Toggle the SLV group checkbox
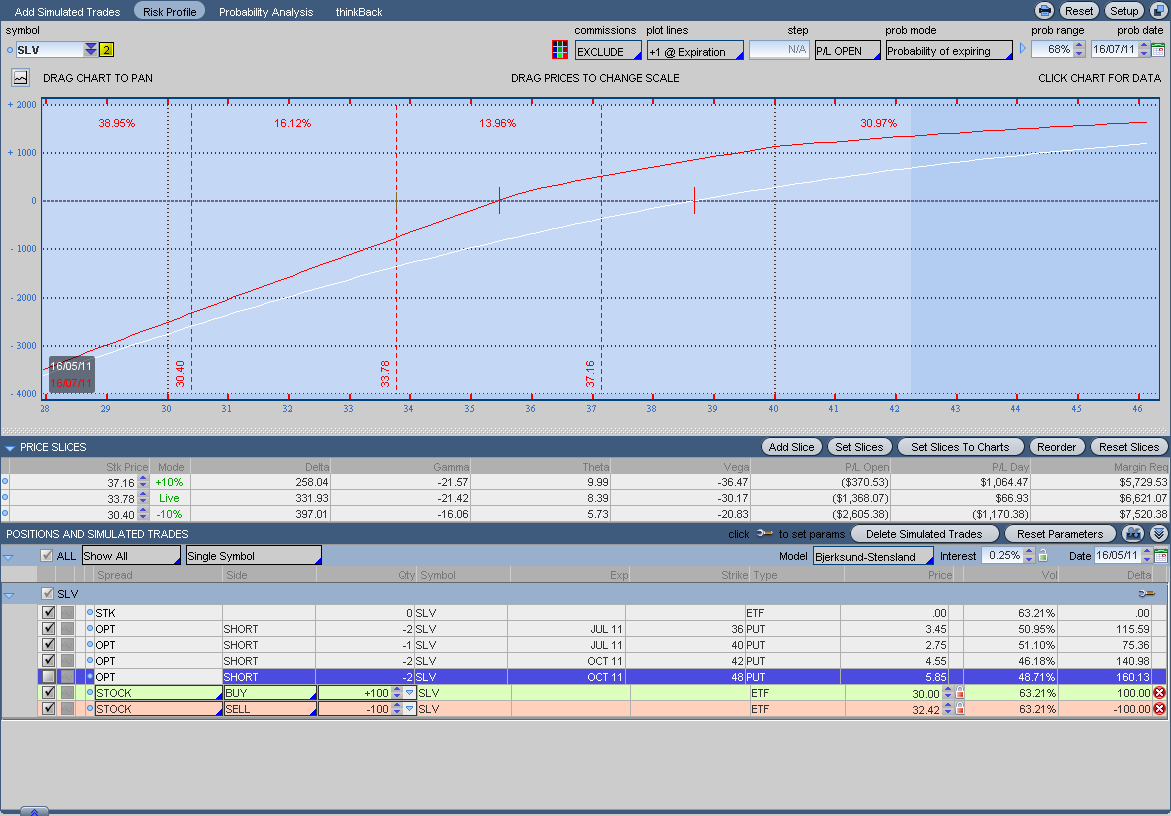 click(x=47, y=594)
